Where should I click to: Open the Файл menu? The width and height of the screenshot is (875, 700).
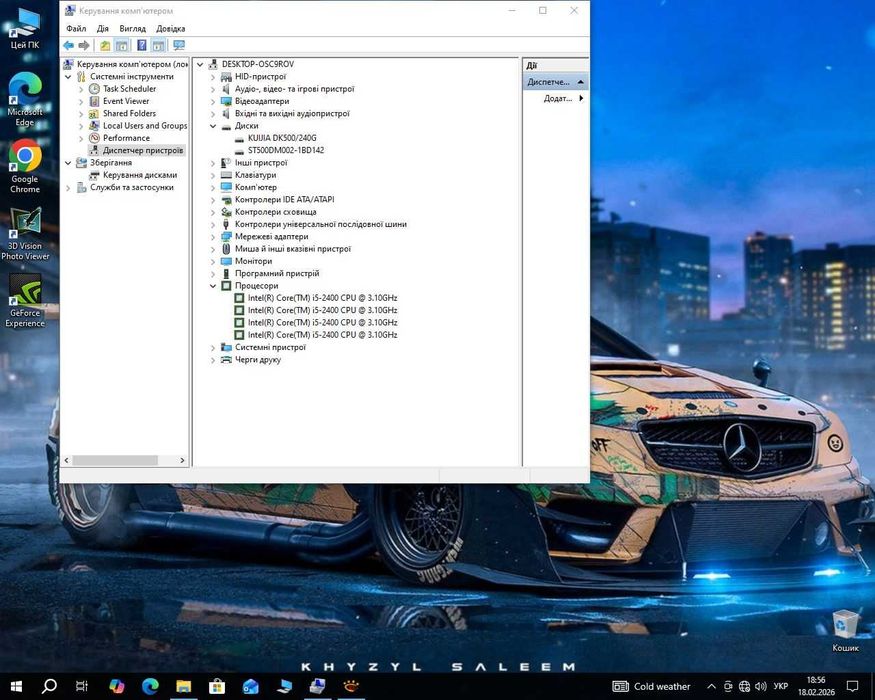point(76,28)
